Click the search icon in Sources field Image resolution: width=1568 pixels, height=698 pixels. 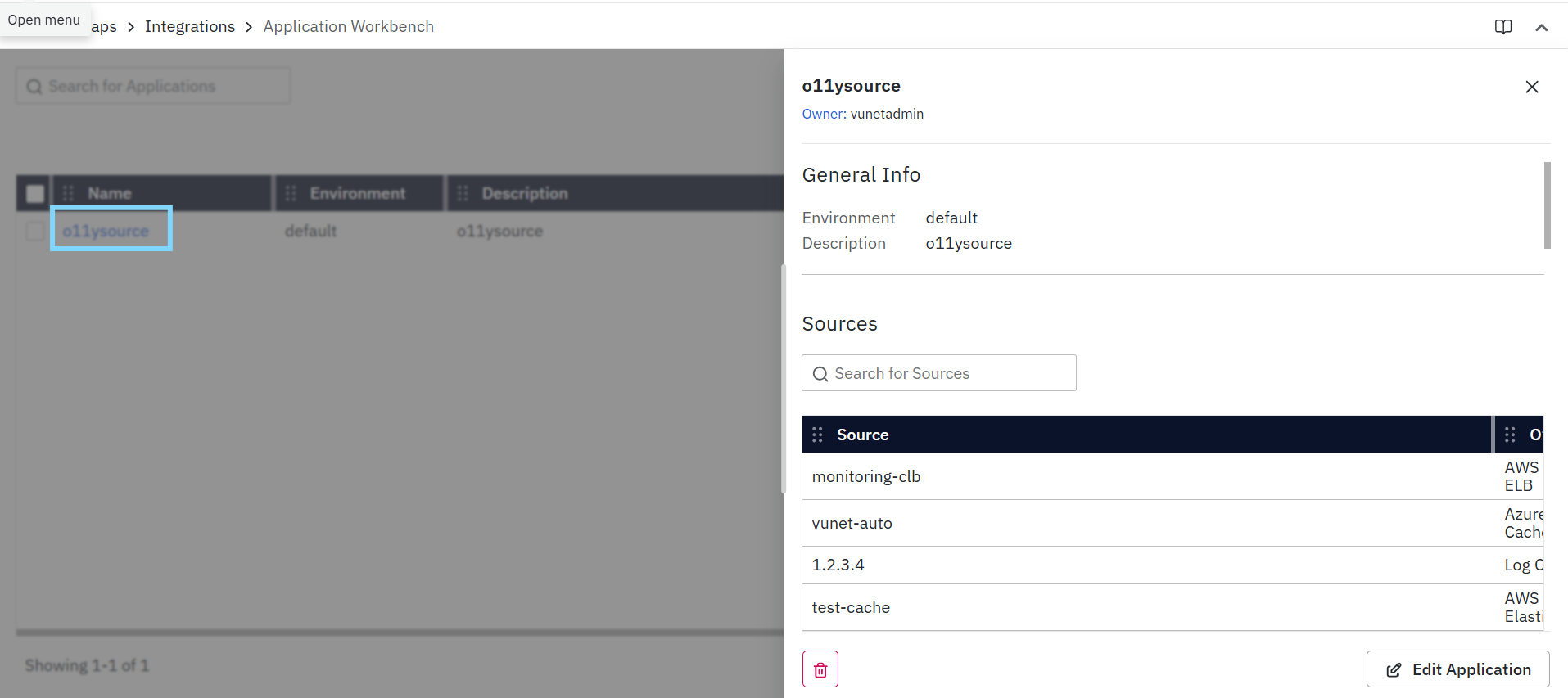(820, 374)
